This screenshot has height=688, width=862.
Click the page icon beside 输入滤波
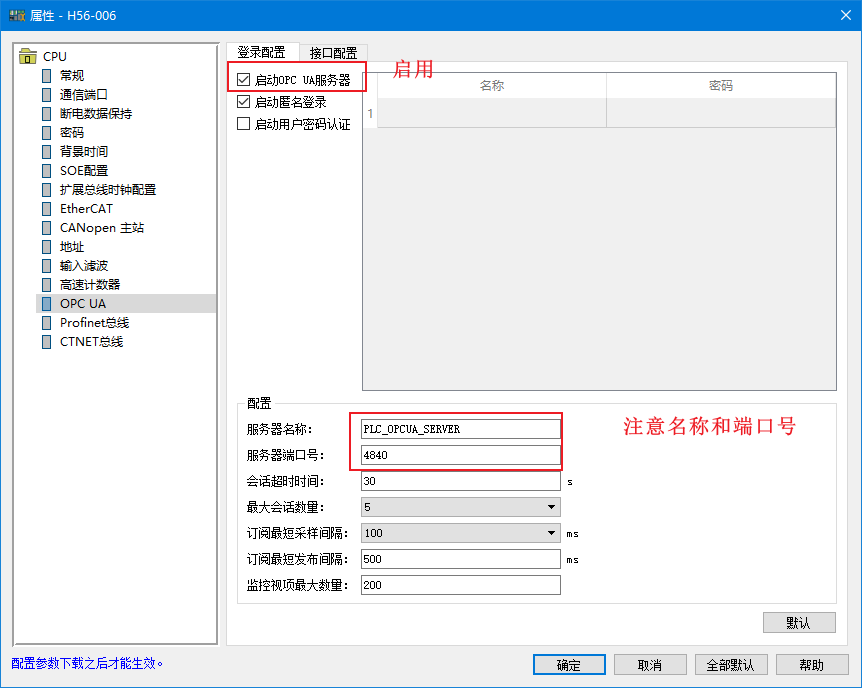[x=47, y=266]
